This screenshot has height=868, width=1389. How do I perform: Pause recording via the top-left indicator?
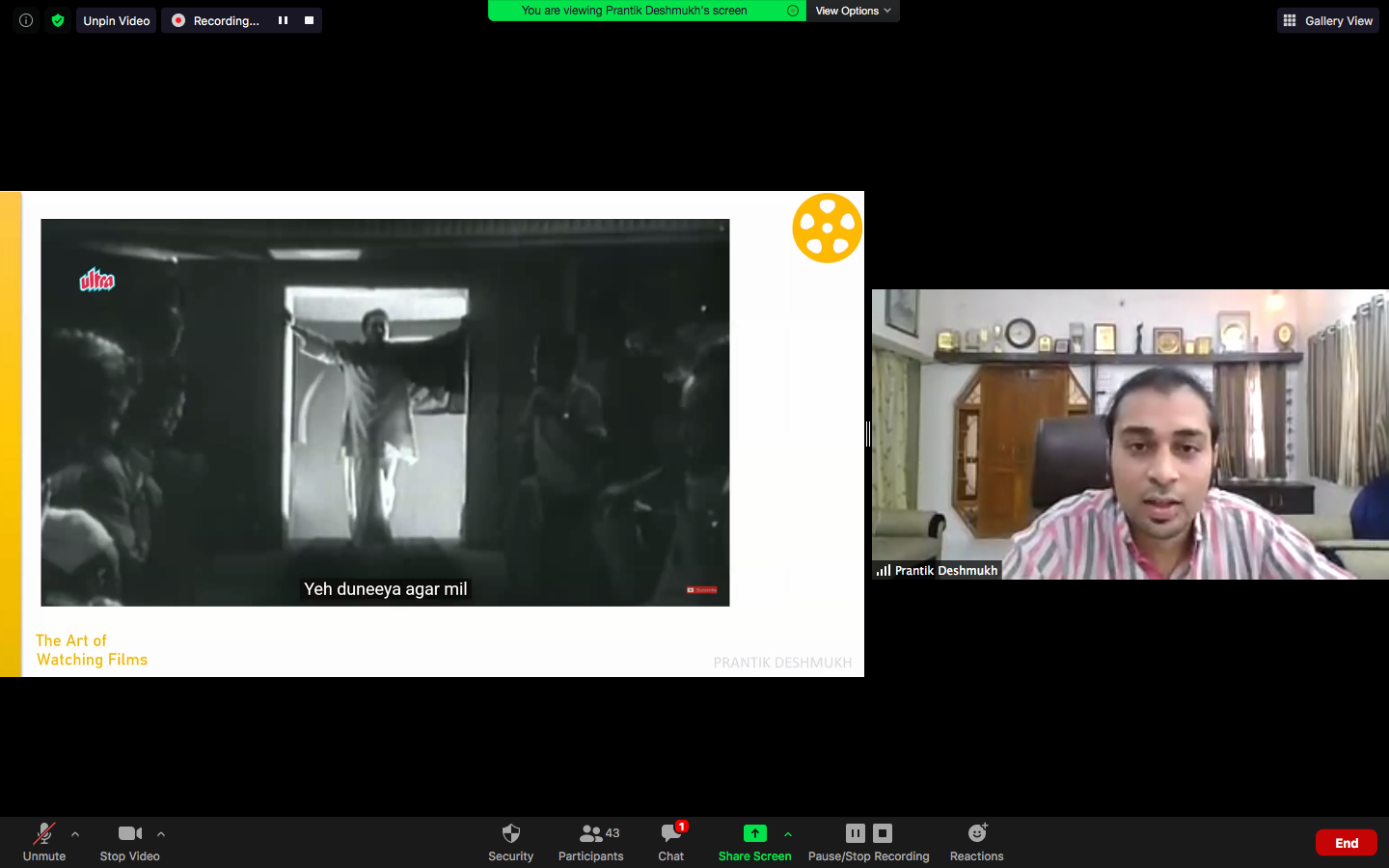[x=282, y=20]
